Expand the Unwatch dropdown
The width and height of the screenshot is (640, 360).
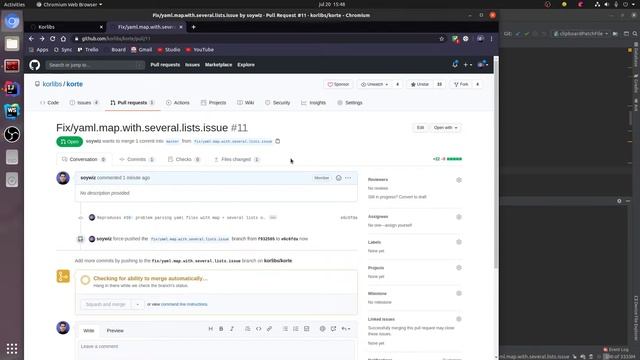374,84
